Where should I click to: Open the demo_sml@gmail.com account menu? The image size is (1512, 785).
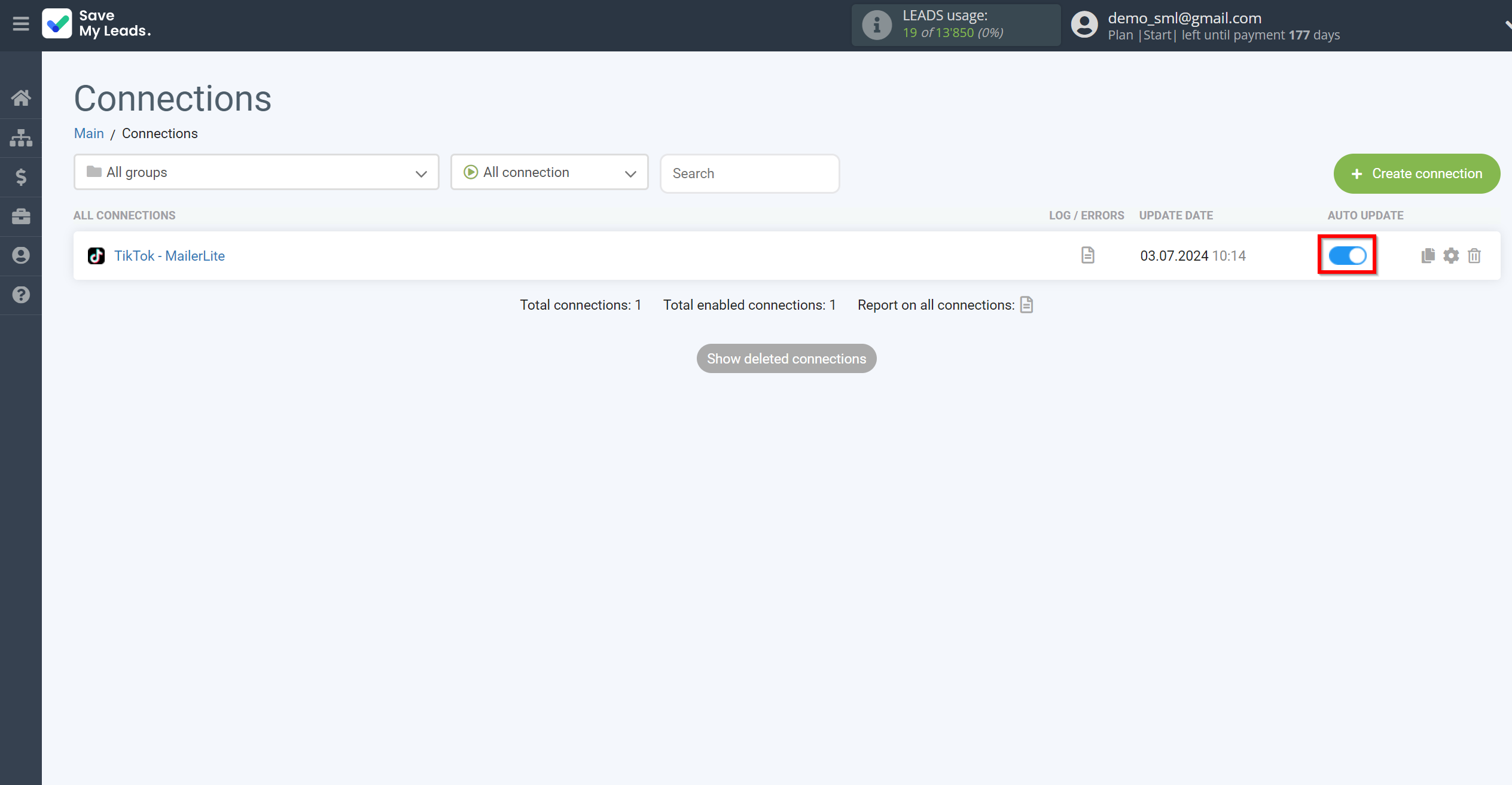[x=1184, y=25]
